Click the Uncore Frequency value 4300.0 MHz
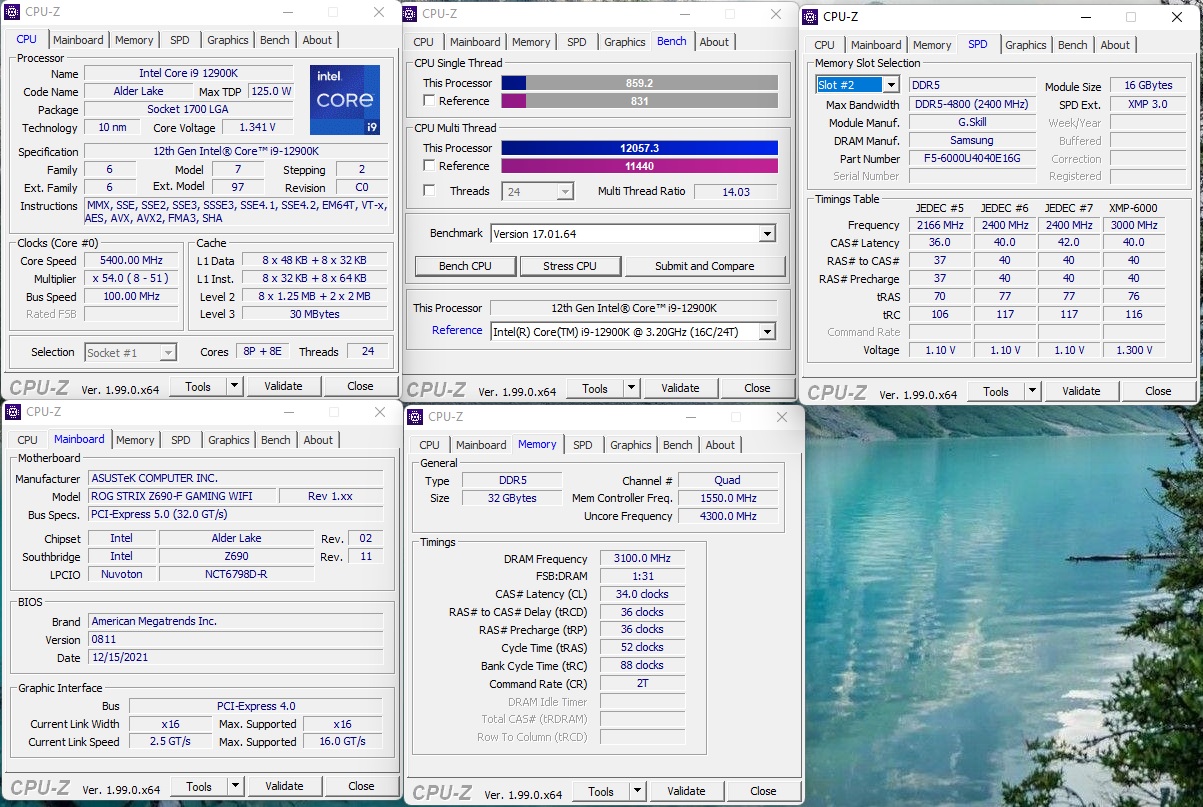The width and height of the screenshot is (1203, 807). [x=727, y=516]
